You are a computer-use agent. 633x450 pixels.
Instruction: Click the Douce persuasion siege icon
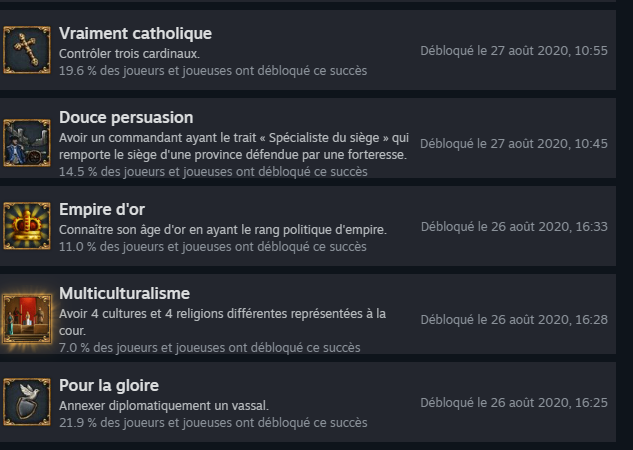(x=27, y=143)
